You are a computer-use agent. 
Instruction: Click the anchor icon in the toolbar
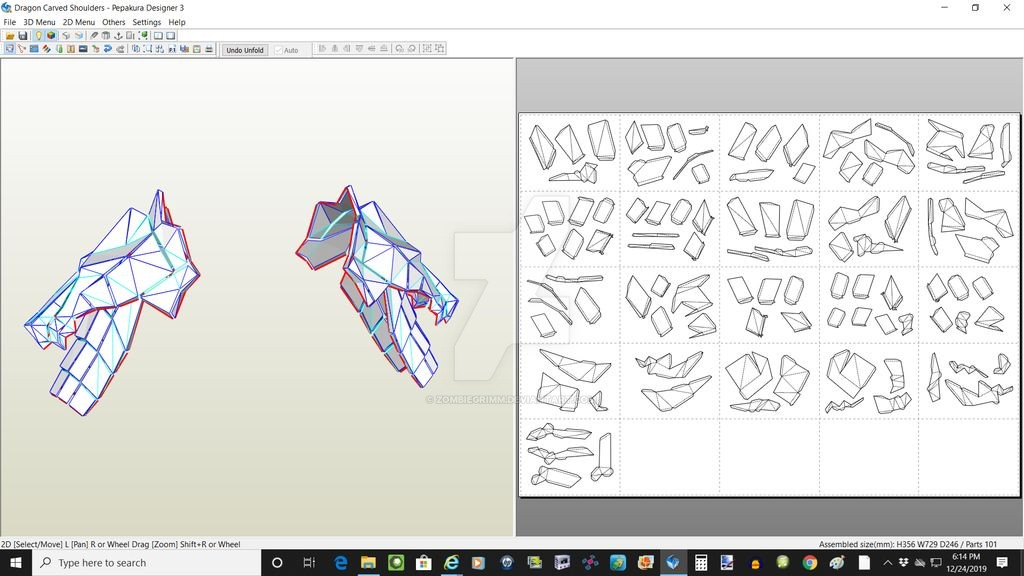point(118,36)
